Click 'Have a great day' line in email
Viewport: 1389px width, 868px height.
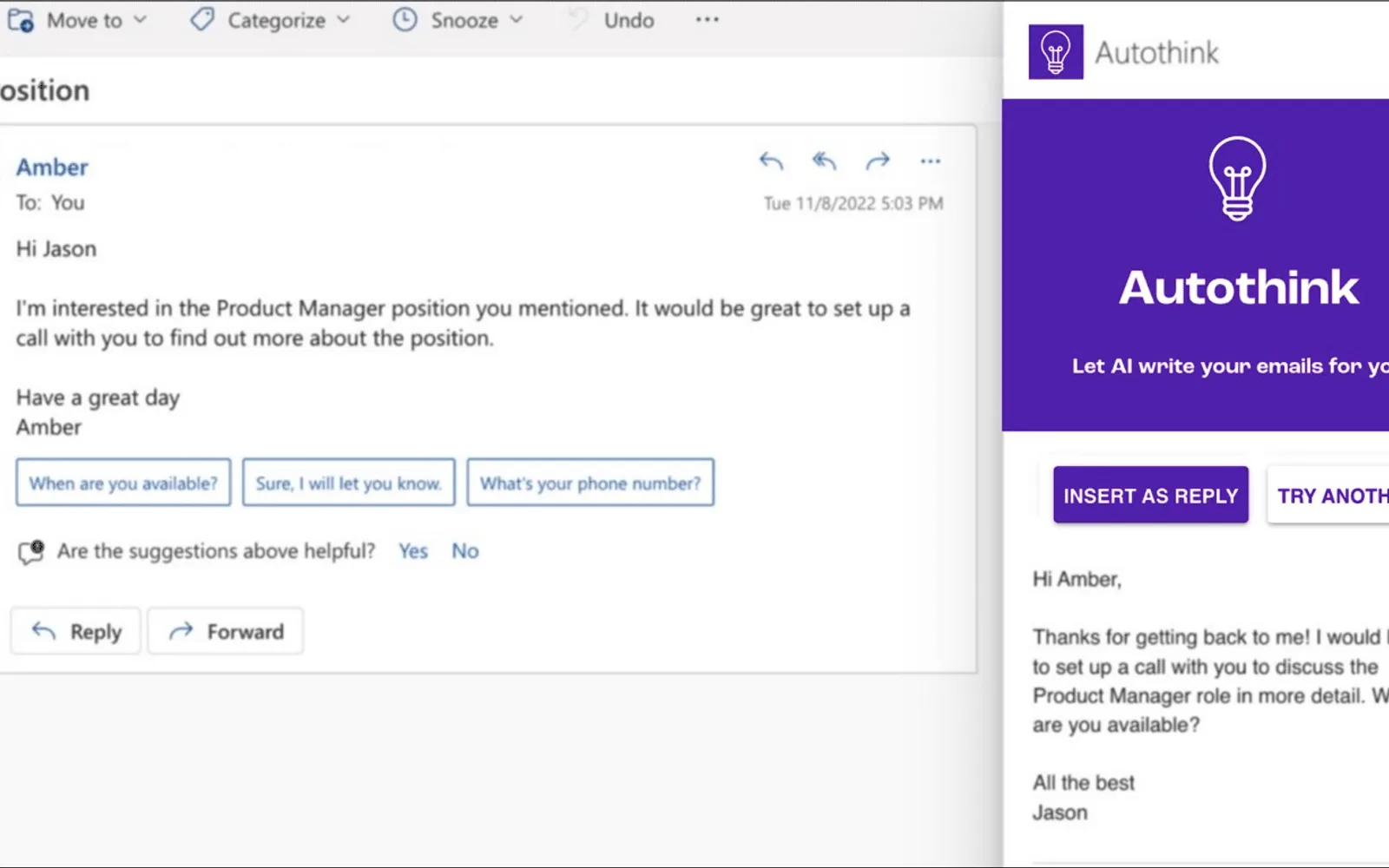98,398
